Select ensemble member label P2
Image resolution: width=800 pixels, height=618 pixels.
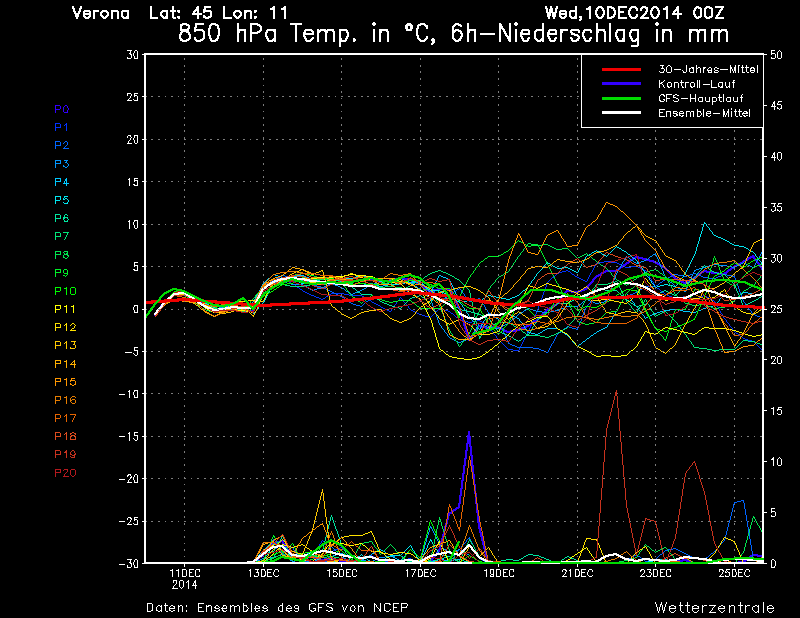[62, 145]
